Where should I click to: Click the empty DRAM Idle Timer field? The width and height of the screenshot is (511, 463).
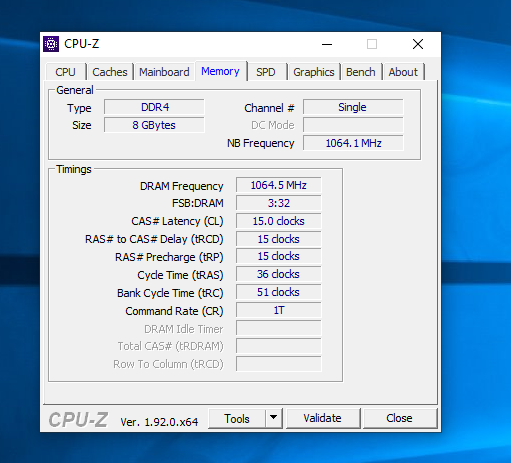coord(279,328)
